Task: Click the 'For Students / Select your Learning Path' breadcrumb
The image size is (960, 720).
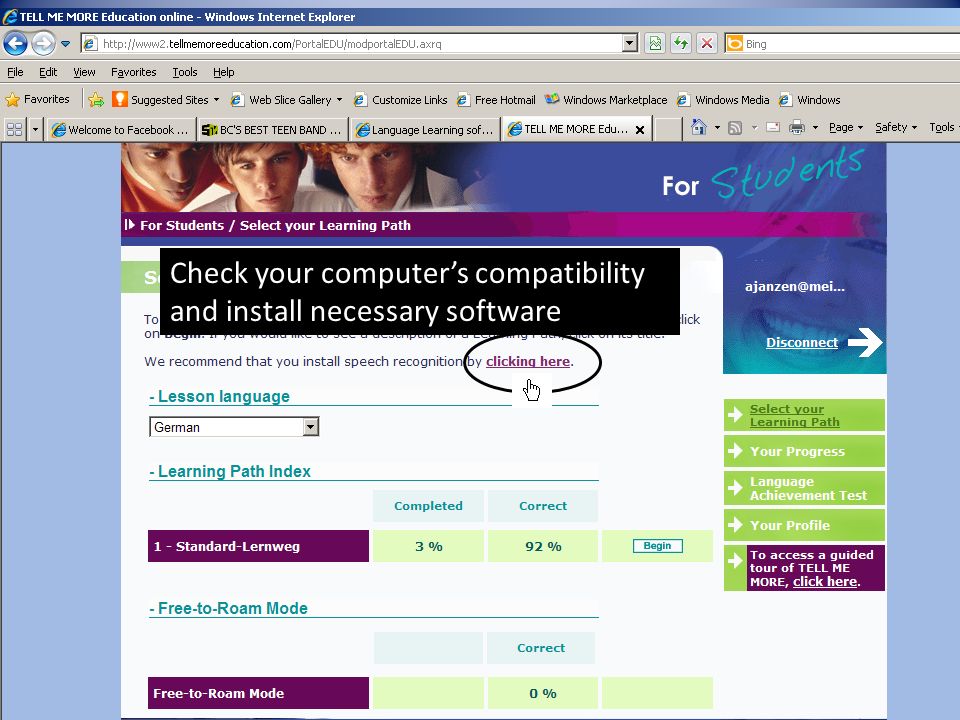Action: pos(275,225)
